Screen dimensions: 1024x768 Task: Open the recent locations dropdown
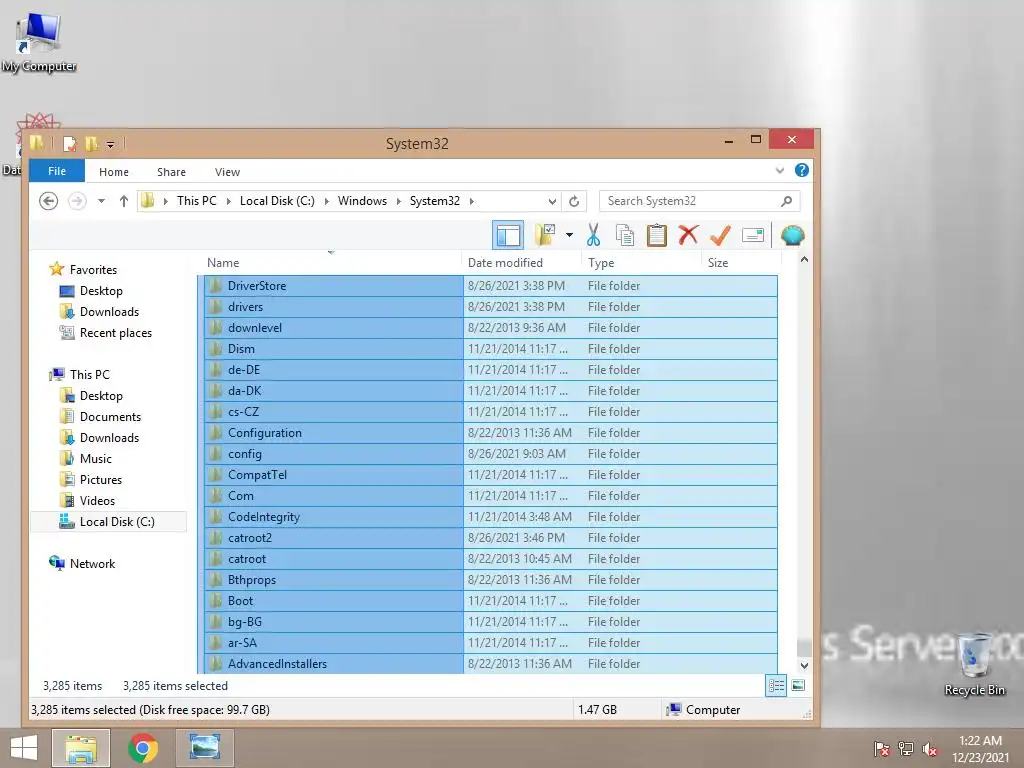(x=101, y=201)
